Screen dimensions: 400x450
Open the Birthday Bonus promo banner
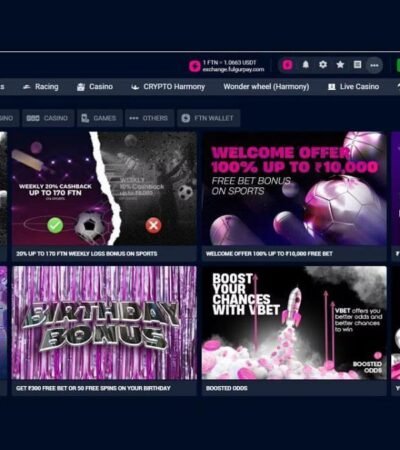click(104, 323)
